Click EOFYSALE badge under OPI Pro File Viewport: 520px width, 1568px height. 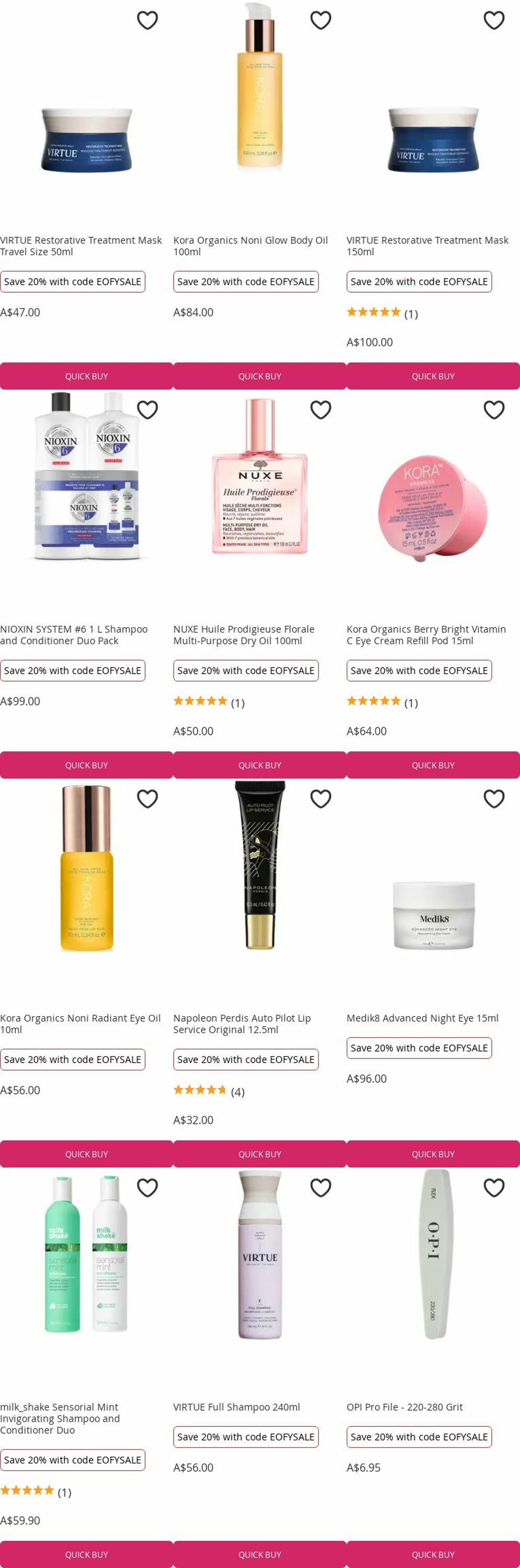[x=420, y=1437]
